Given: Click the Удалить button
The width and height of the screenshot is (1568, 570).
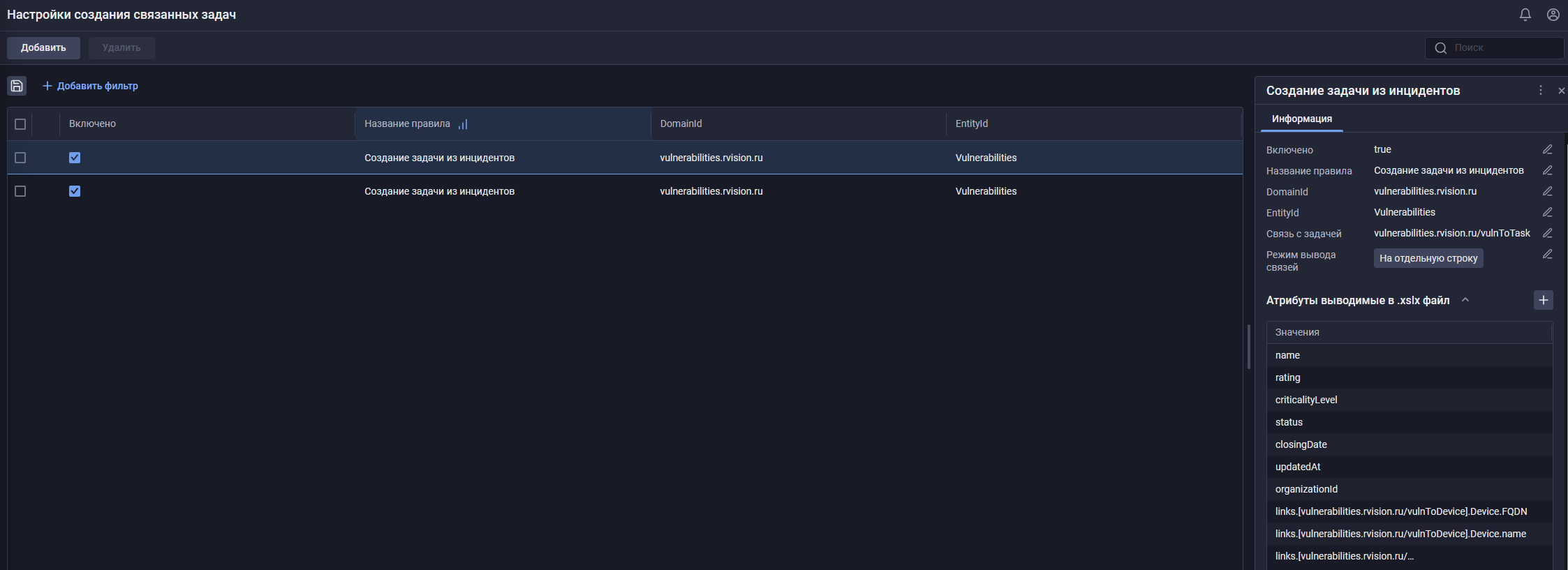Looking at the screenshot, I should tap(121, 48).
